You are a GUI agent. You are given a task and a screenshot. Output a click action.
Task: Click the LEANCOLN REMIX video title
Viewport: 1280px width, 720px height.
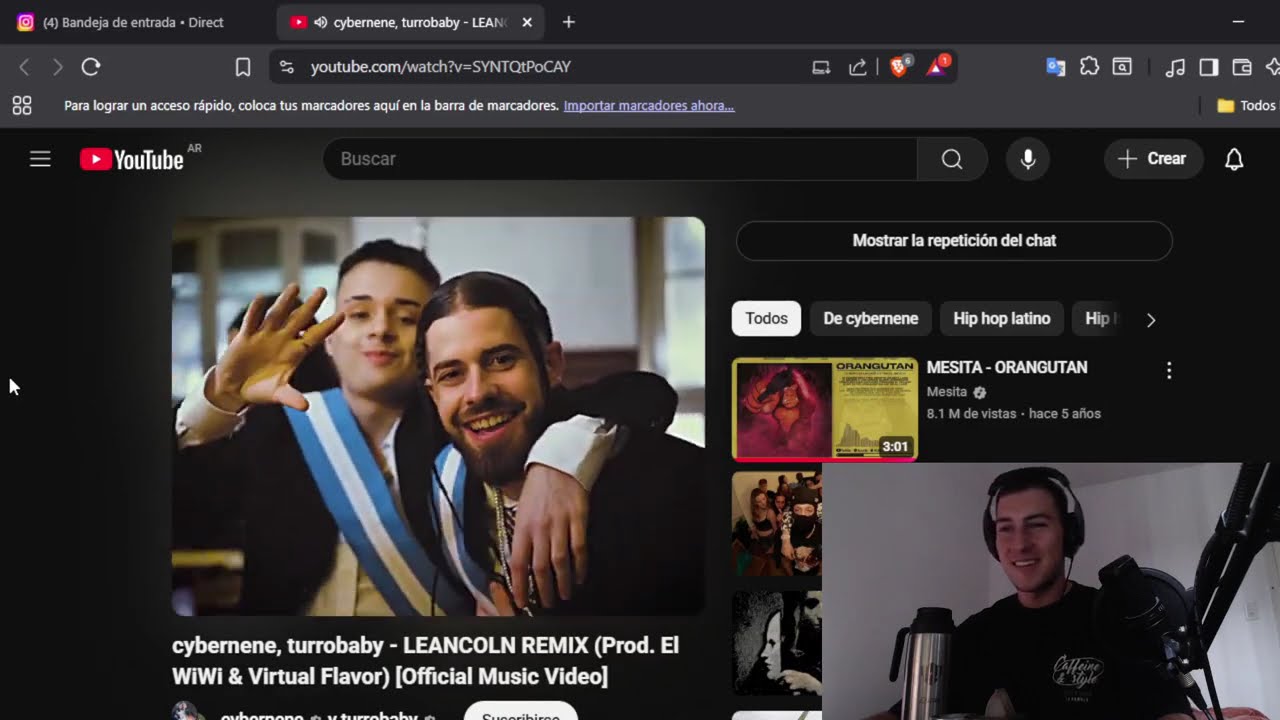click(x=426, y=661)
